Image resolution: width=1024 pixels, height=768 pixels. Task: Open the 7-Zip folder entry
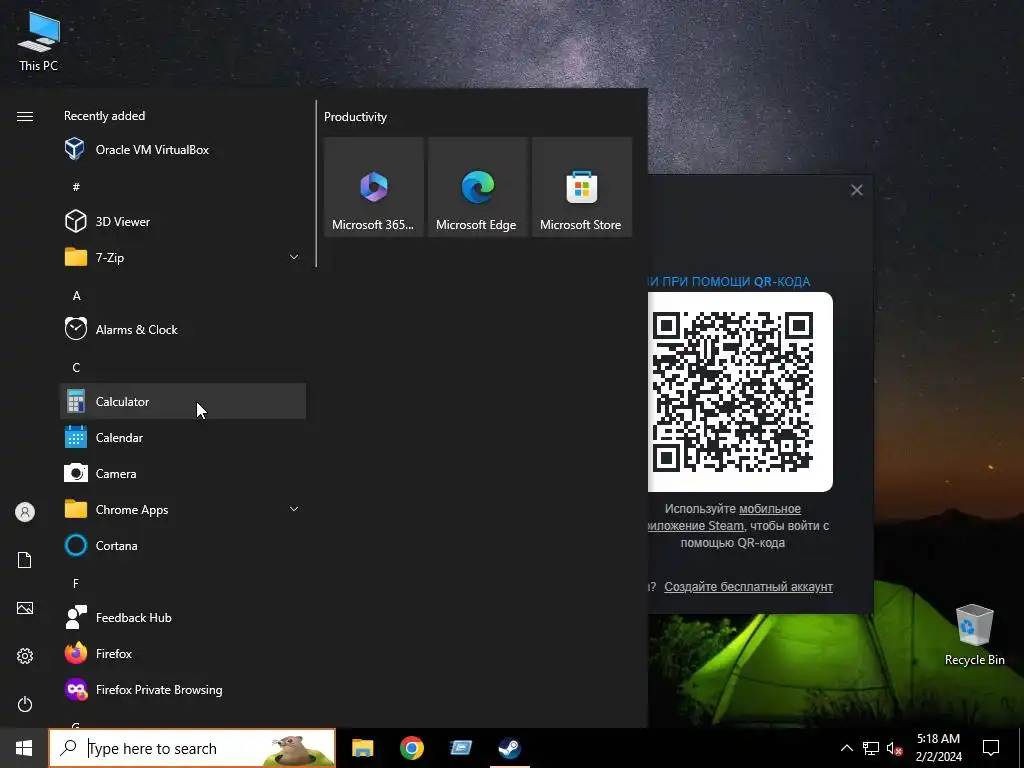[x=183, y=257]
